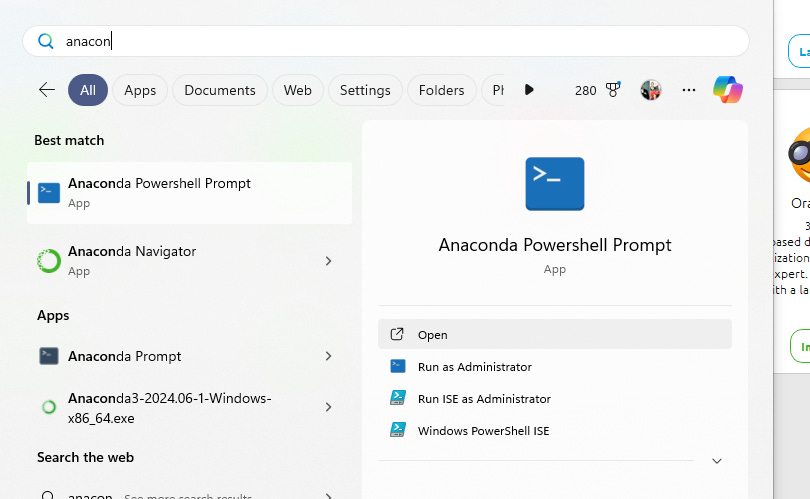Click large Anaconda Powershell Prompt preview icon
This screenshot has height=499, width=810.
[x=555, y=184]
